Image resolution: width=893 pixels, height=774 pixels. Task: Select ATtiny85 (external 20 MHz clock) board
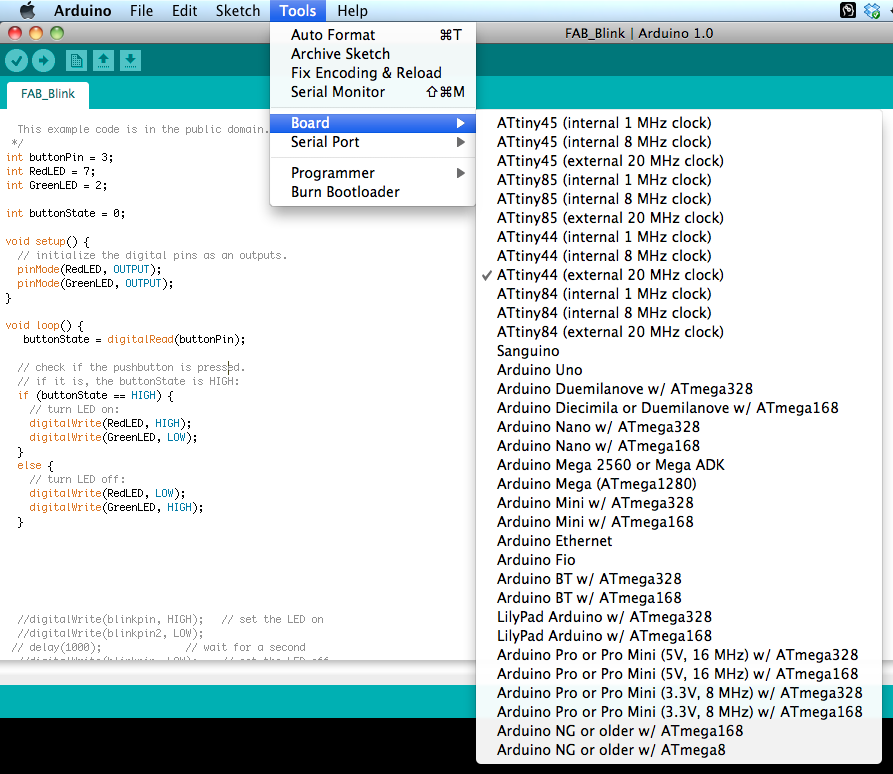(x=678, y=218)
